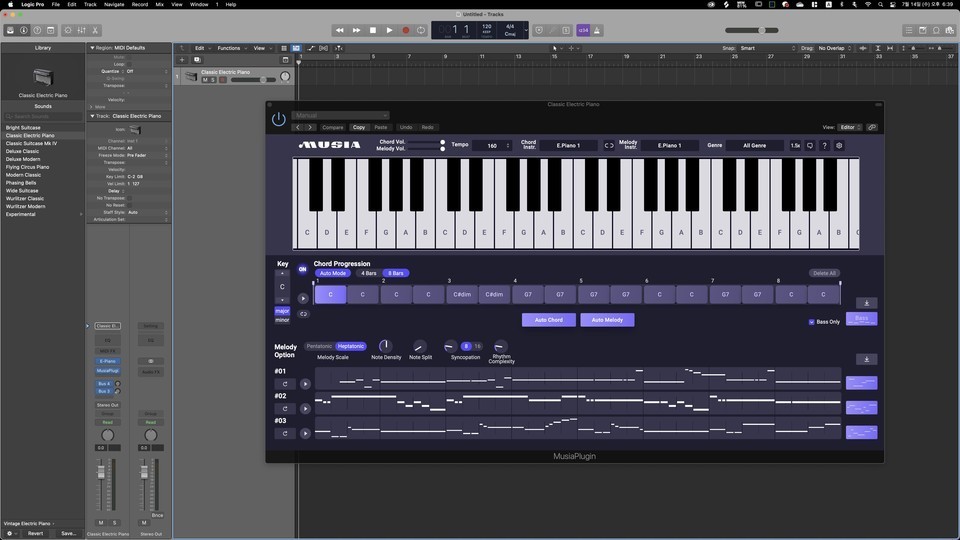Open the Musia help question mark icon
Viewport: 960px width, 540px height.
[x=824, y=146]
